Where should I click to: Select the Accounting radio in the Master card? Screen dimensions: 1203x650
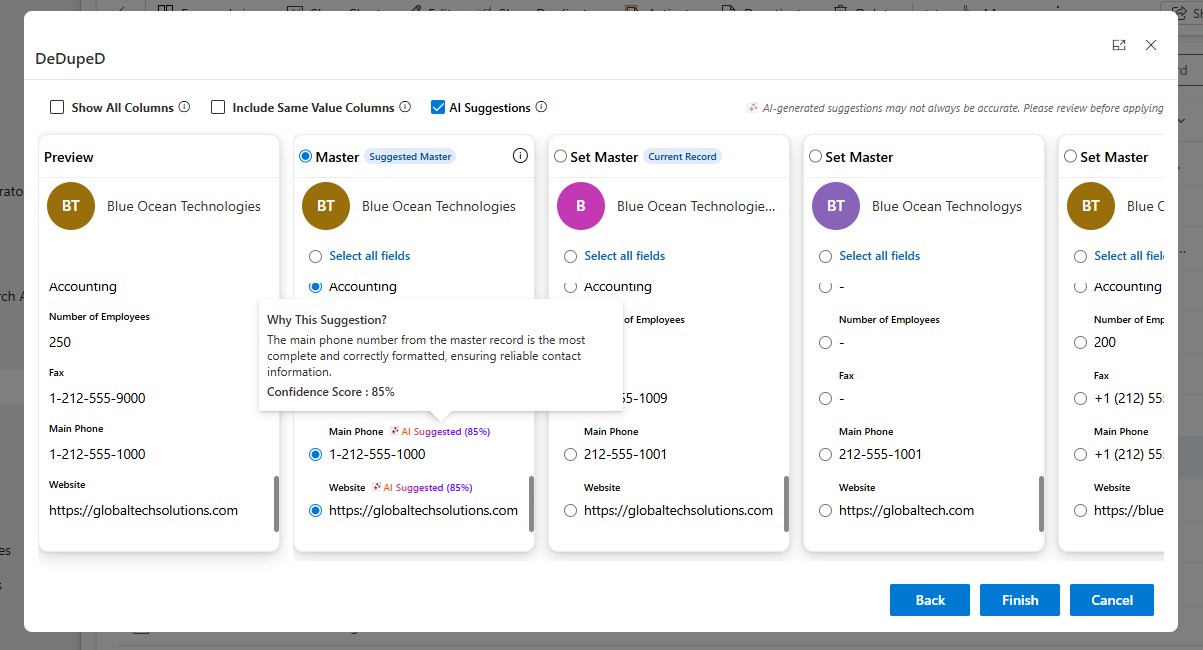(316, 286)
